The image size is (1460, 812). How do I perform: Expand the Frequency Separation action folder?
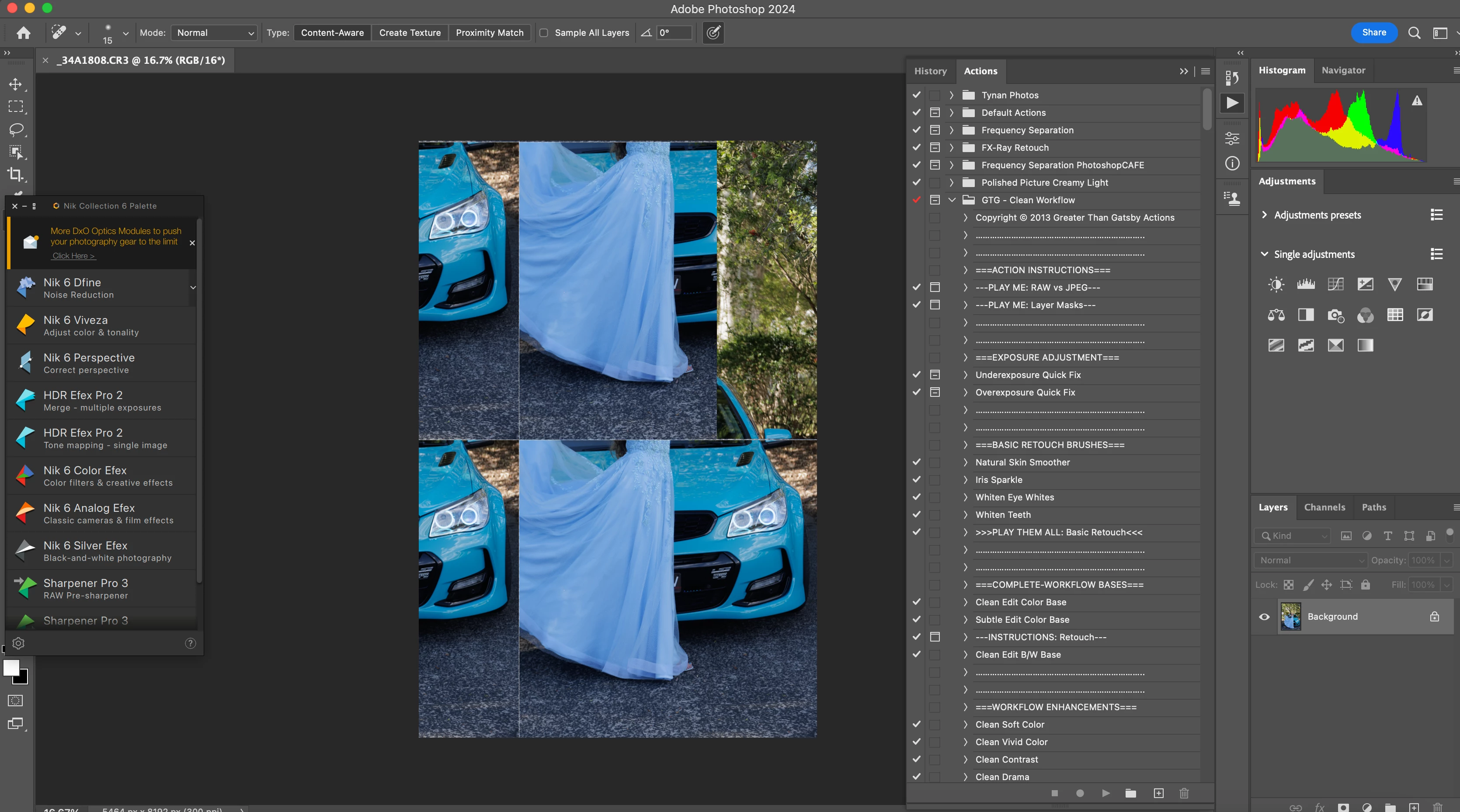click(952, 130)
